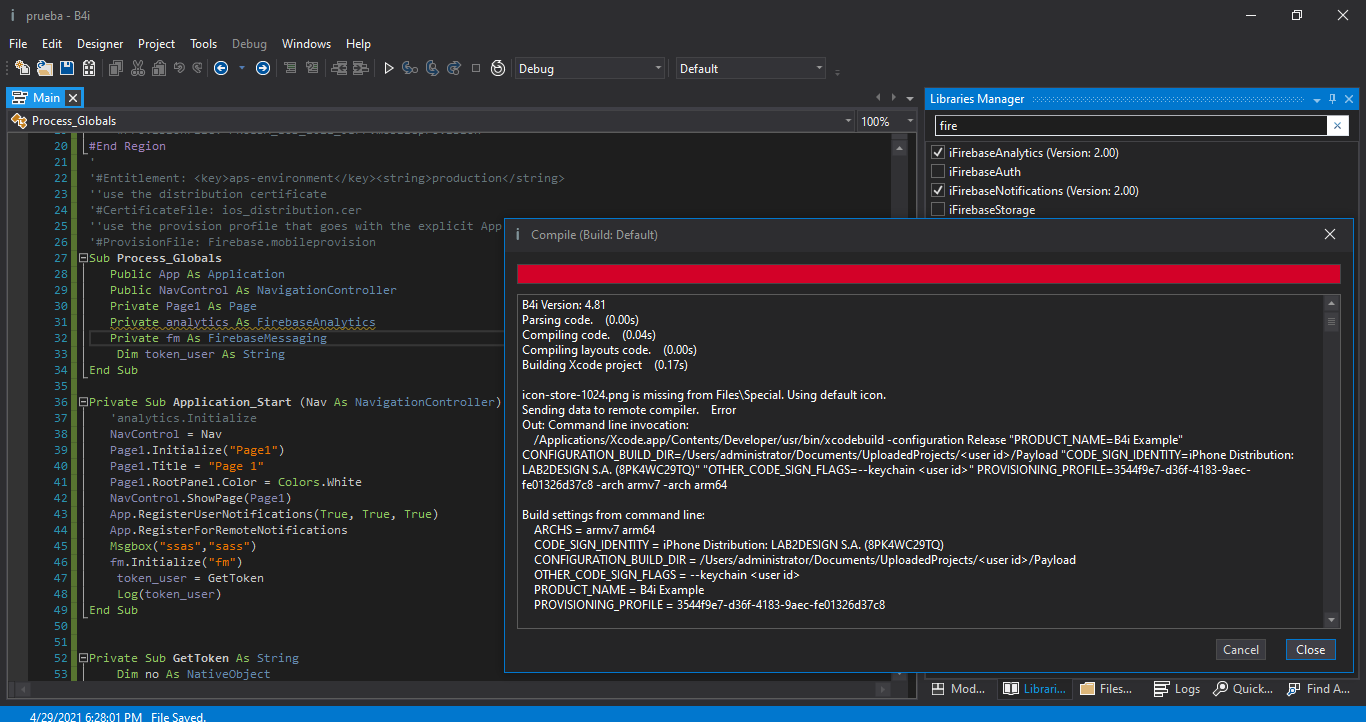Click the red compile progress bar

(x=928, y=274)
